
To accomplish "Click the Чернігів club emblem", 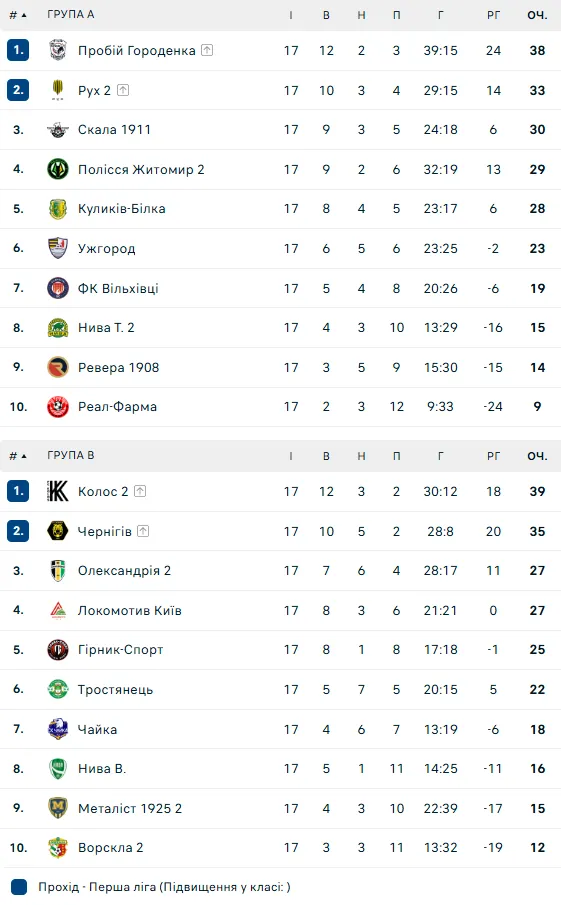I will tap(58, 531).
